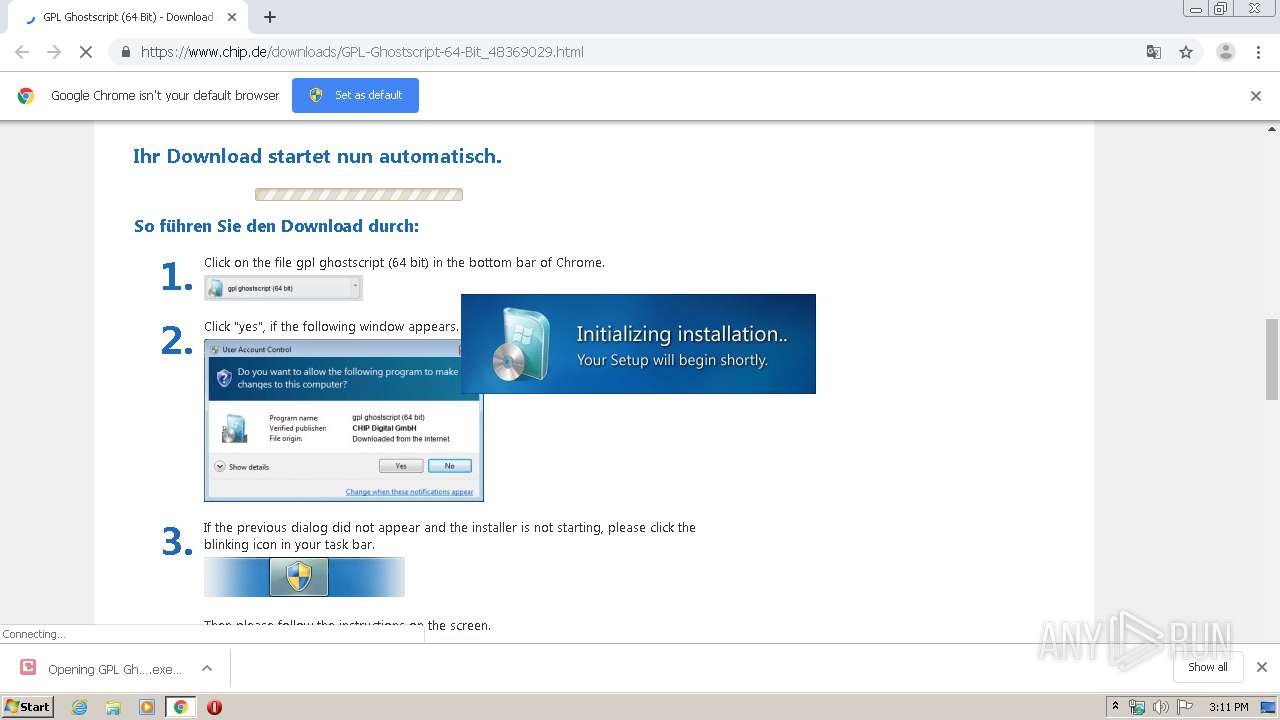Click scrollbar up arrow

1272,128
